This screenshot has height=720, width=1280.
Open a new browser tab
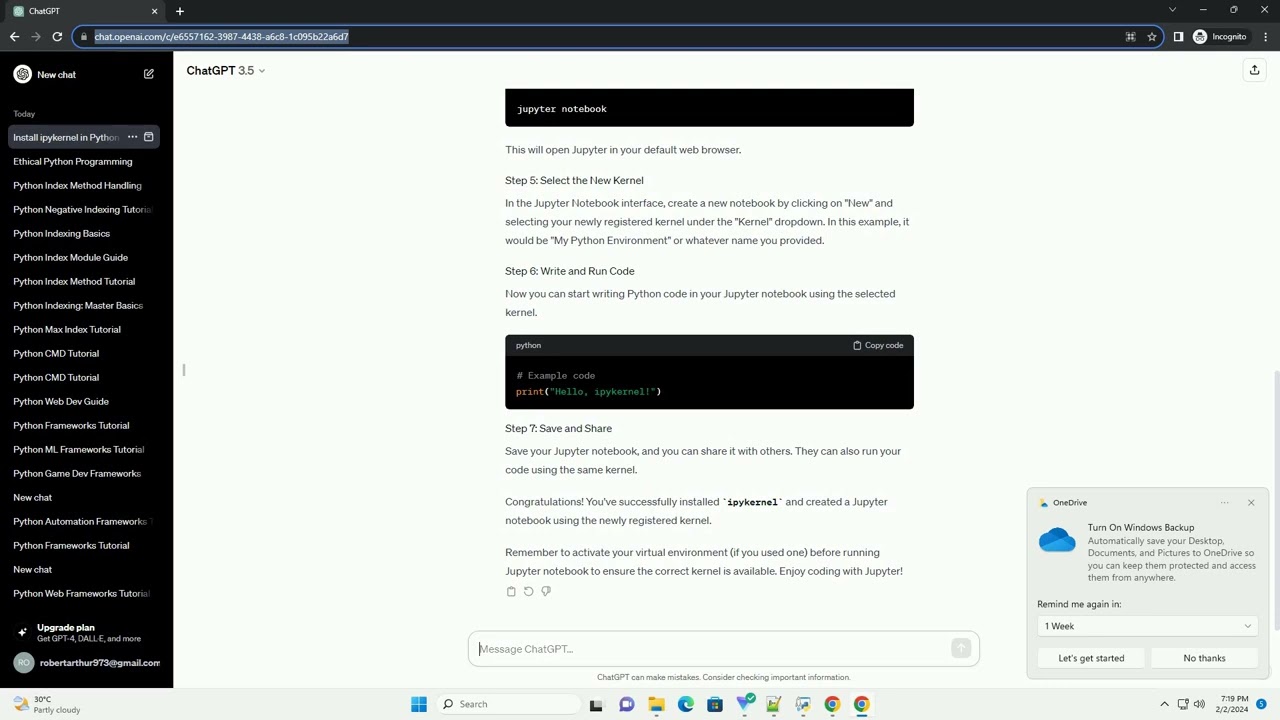pyautogui.click(x=180, y=11)
